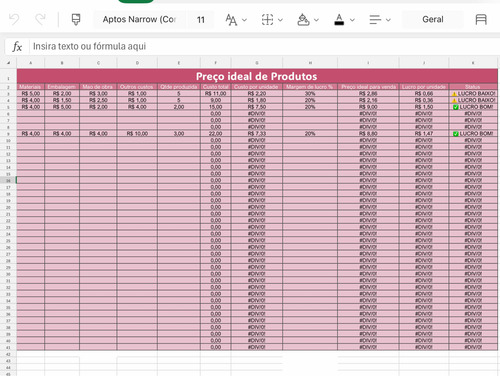The height and width of the screenshot is (376, 500).
Task: Select the 'Mão de obra' header cell
Action: pos(98,87)
